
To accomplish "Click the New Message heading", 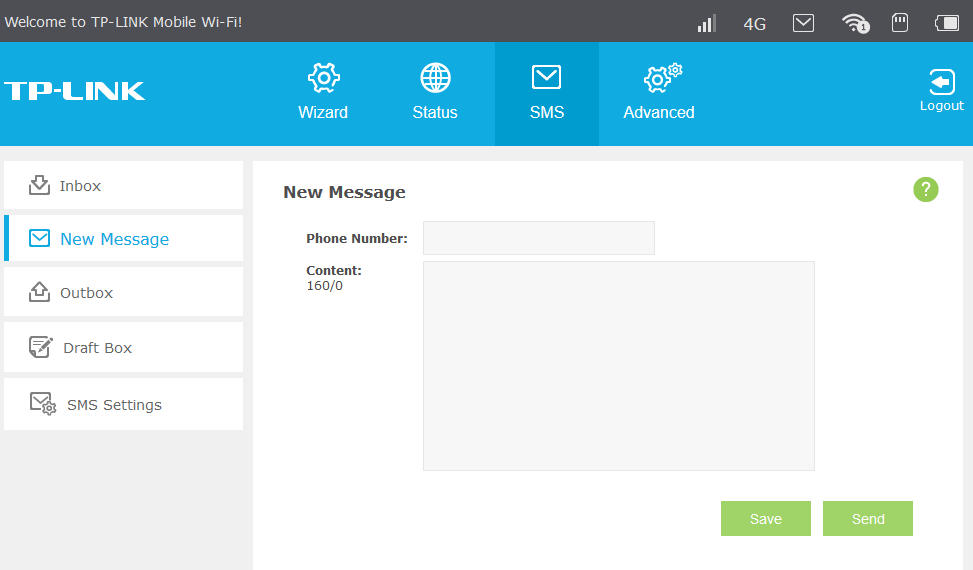I will [x=344, y=192].
